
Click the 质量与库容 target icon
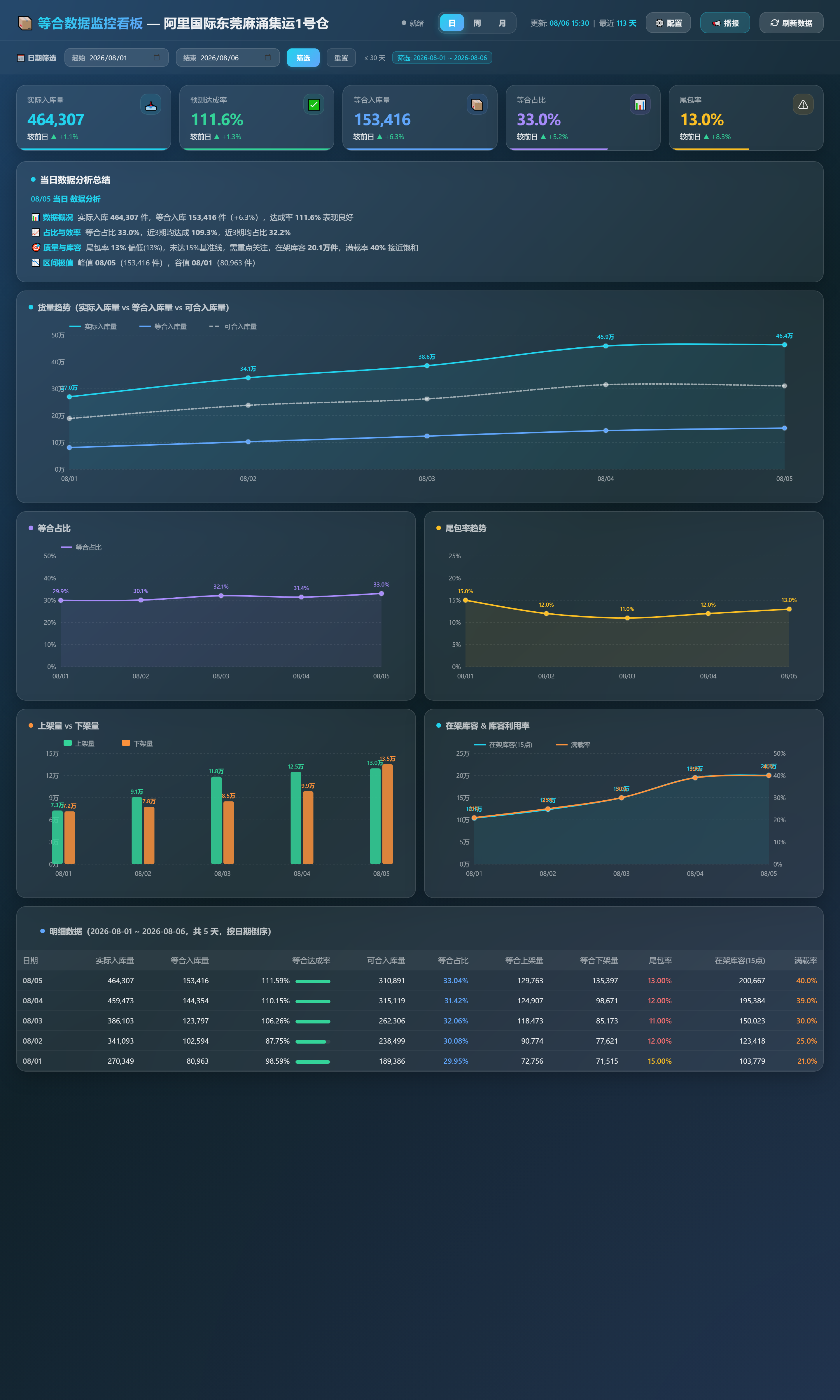click(36, 248)
